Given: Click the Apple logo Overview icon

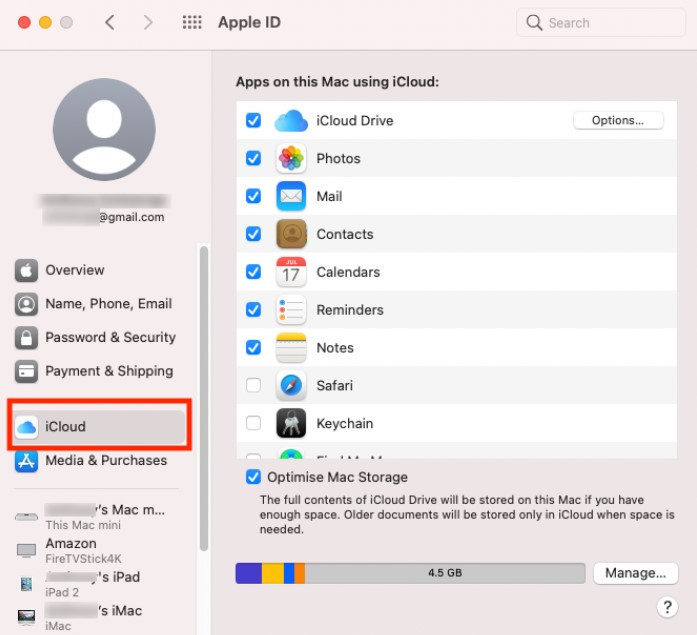Looking at the screenshot, I should pos(26,270).
